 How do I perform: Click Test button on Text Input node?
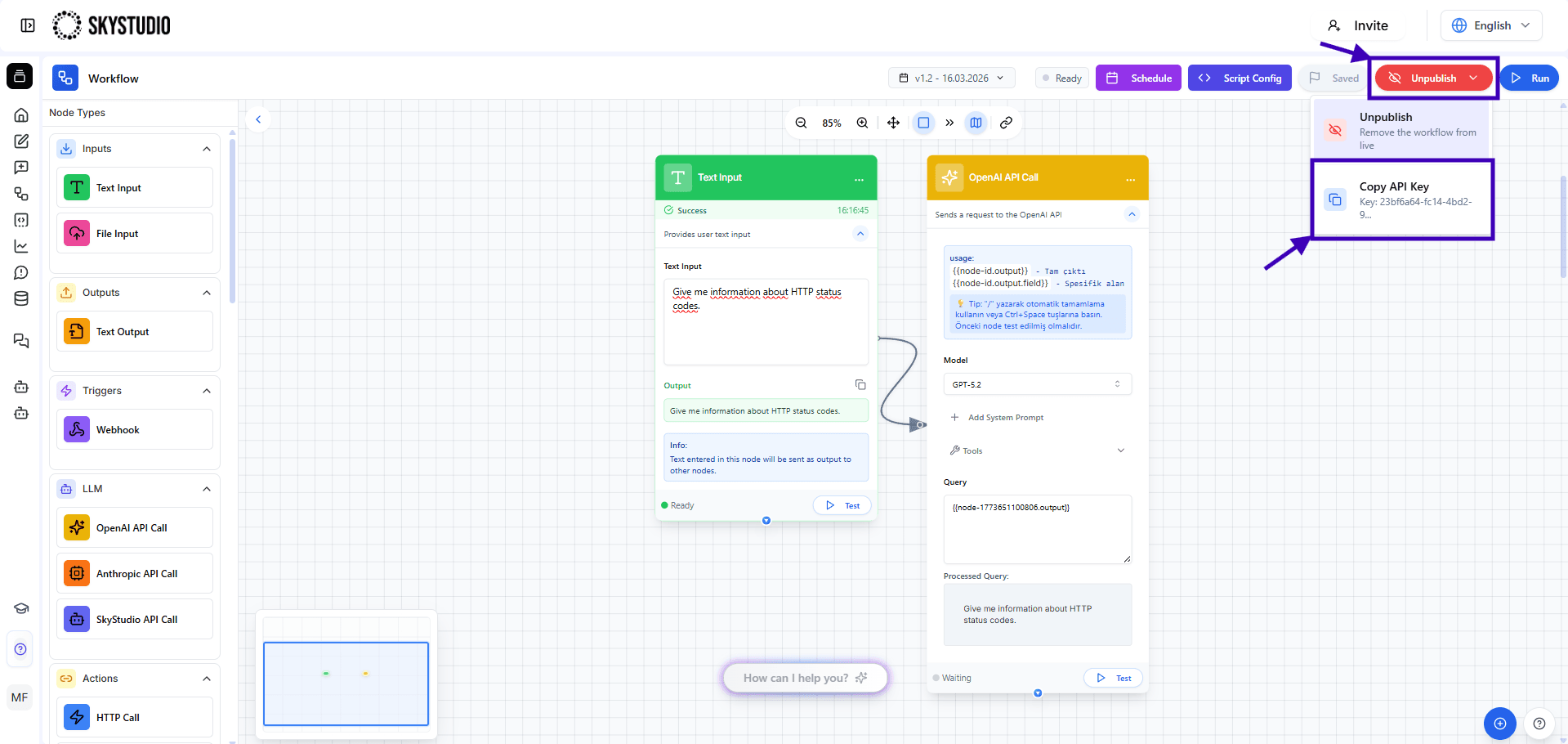842,505
